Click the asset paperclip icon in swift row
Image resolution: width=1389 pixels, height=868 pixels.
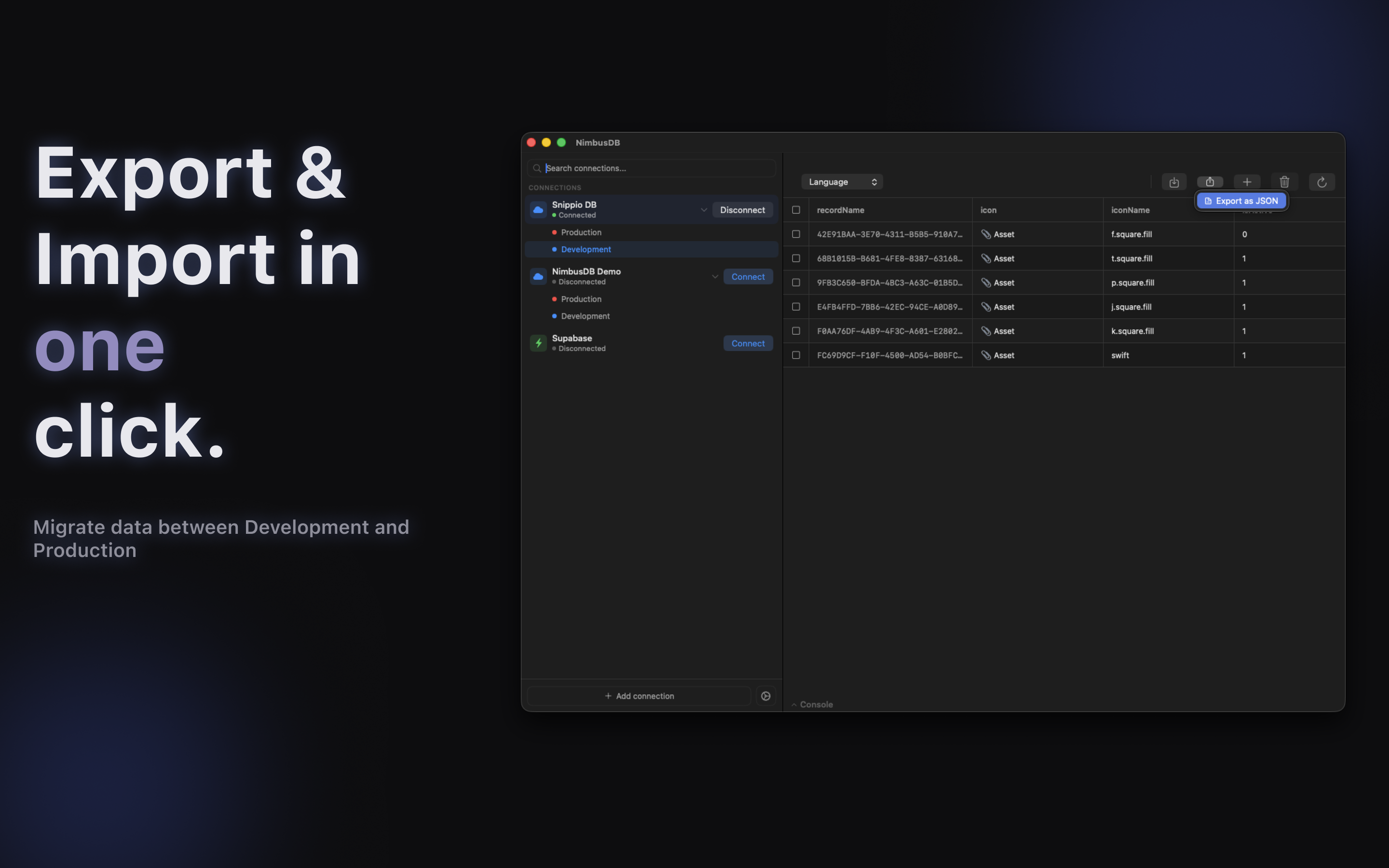986,355
